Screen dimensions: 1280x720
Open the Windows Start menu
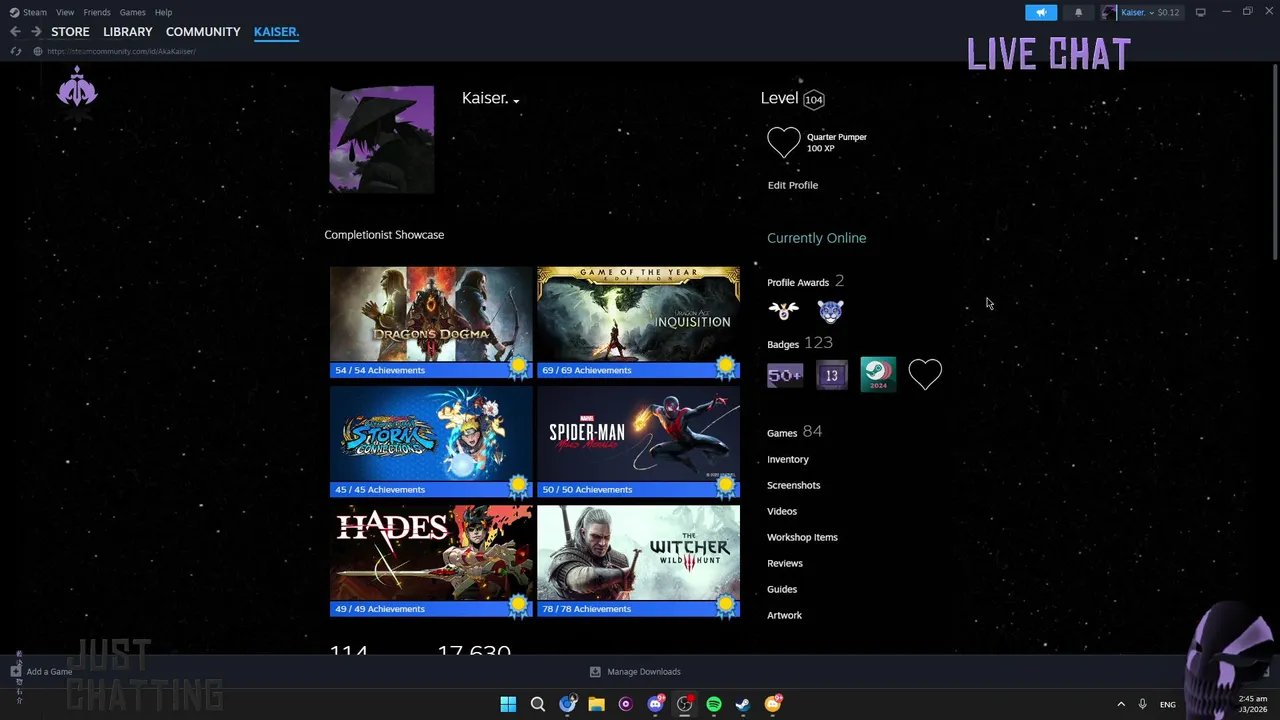pyautogui.click(x=508, y=704)
